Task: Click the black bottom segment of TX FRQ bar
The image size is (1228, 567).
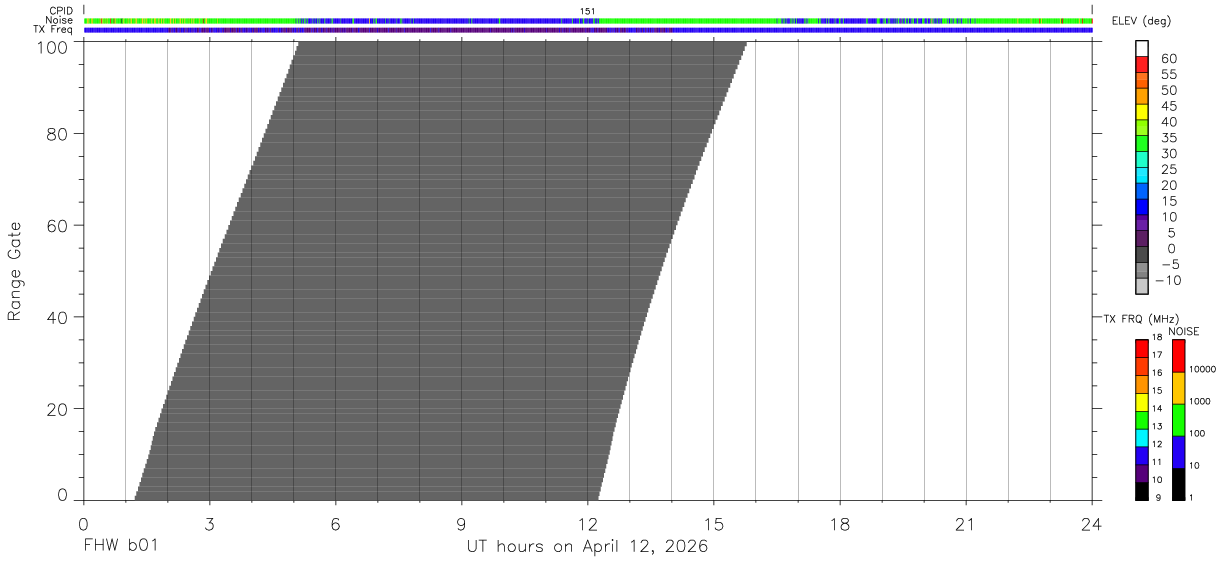Action: 1142,492
